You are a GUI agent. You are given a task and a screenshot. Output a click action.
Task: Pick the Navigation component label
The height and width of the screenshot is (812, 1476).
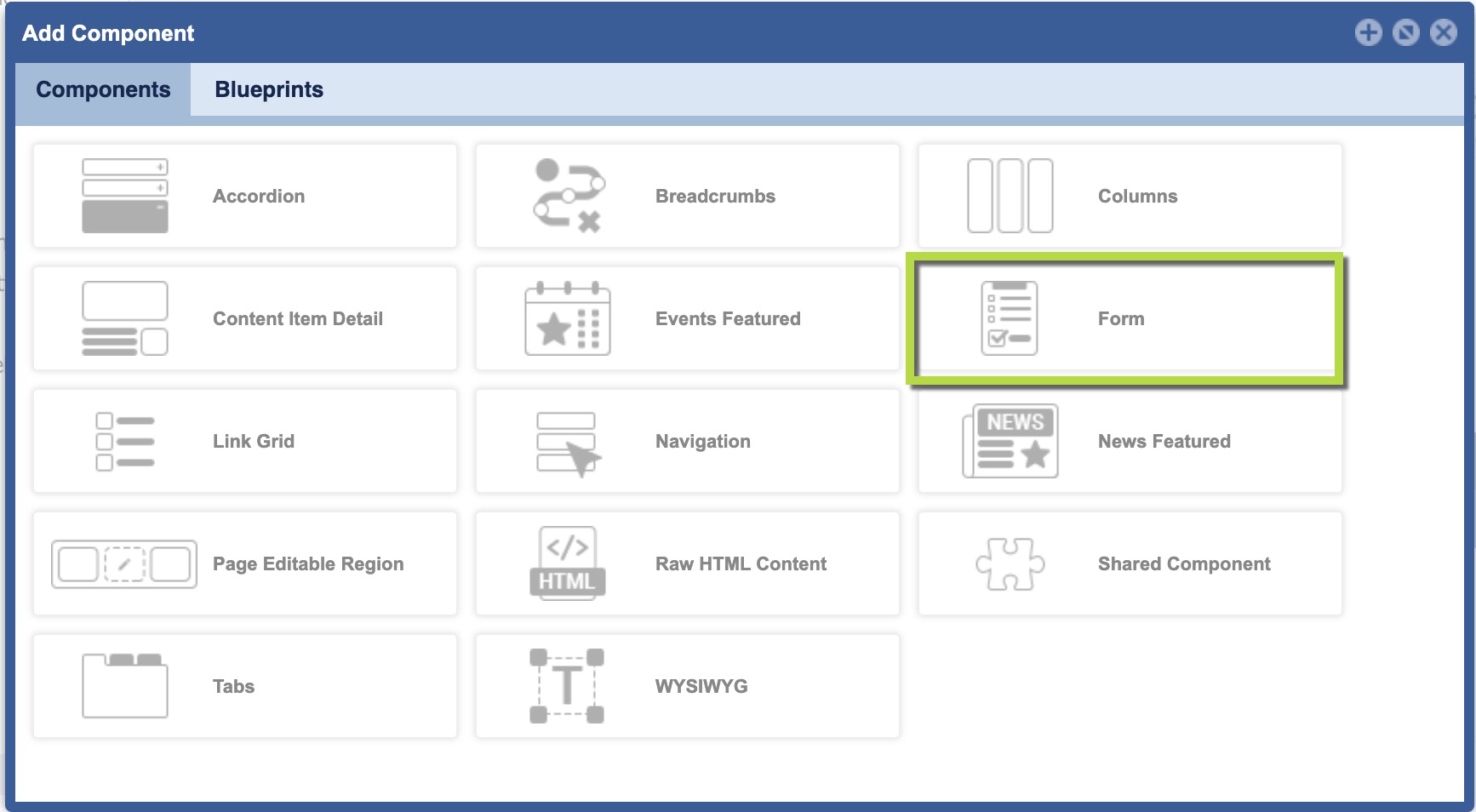(702, 441)
